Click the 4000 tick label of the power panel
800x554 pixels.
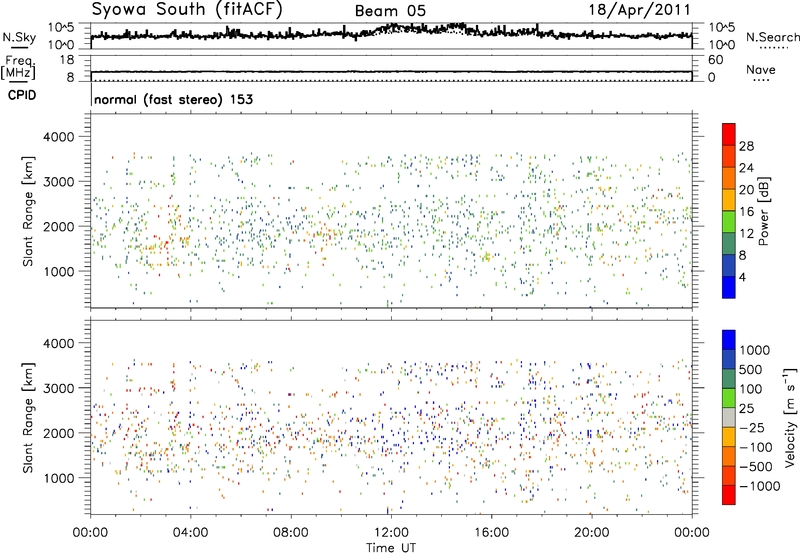pyautogui.click(x=58, y=137)
